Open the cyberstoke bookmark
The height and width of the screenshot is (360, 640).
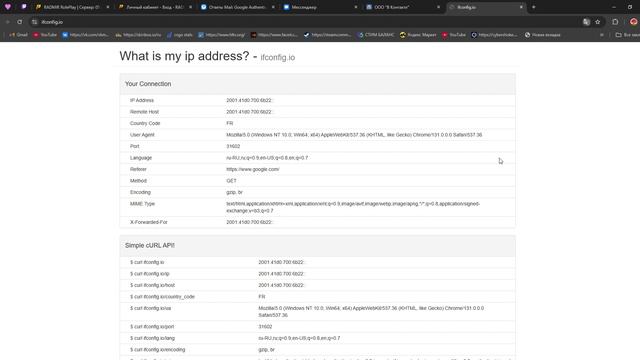pyautogui.click(x=494, y=35)
